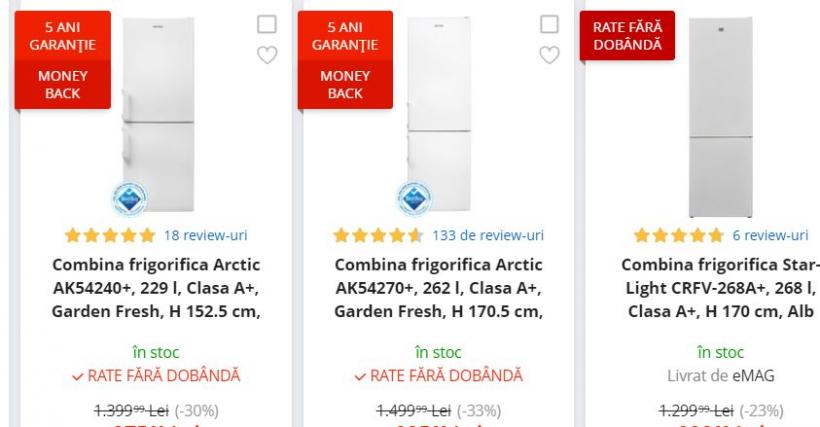Expand Rate fără dobândă under AK54240+
This screenshot has width=820, height=427.
coord(155,376)
